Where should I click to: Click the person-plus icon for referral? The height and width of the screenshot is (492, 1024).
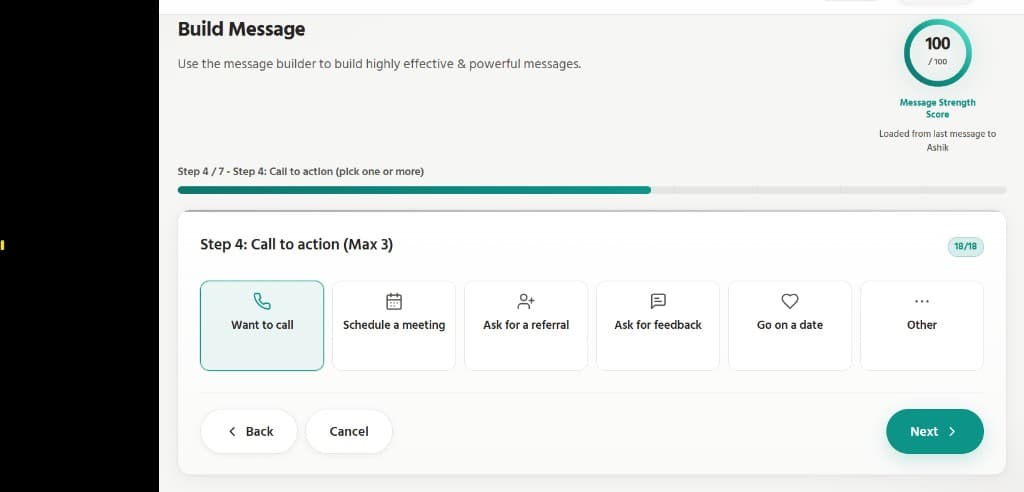pyautogui.click(x=526, y=300)
